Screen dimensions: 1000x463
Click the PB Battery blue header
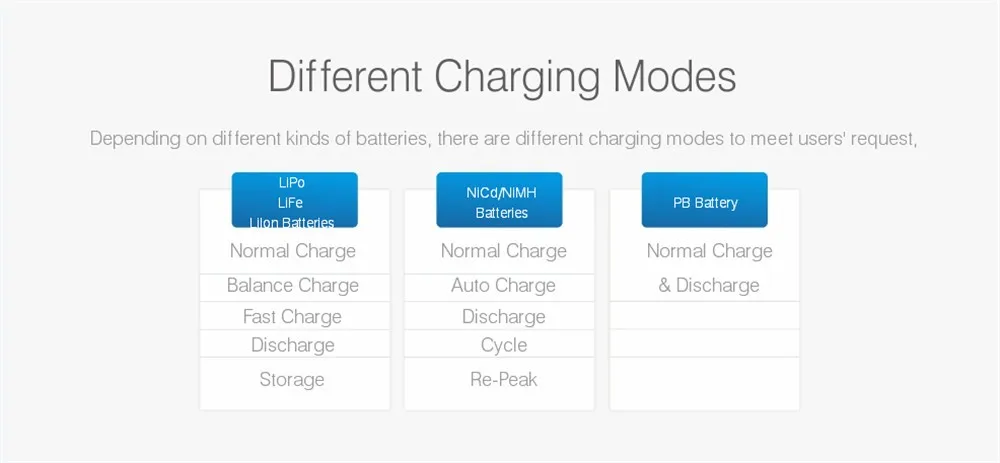(705, 200)
